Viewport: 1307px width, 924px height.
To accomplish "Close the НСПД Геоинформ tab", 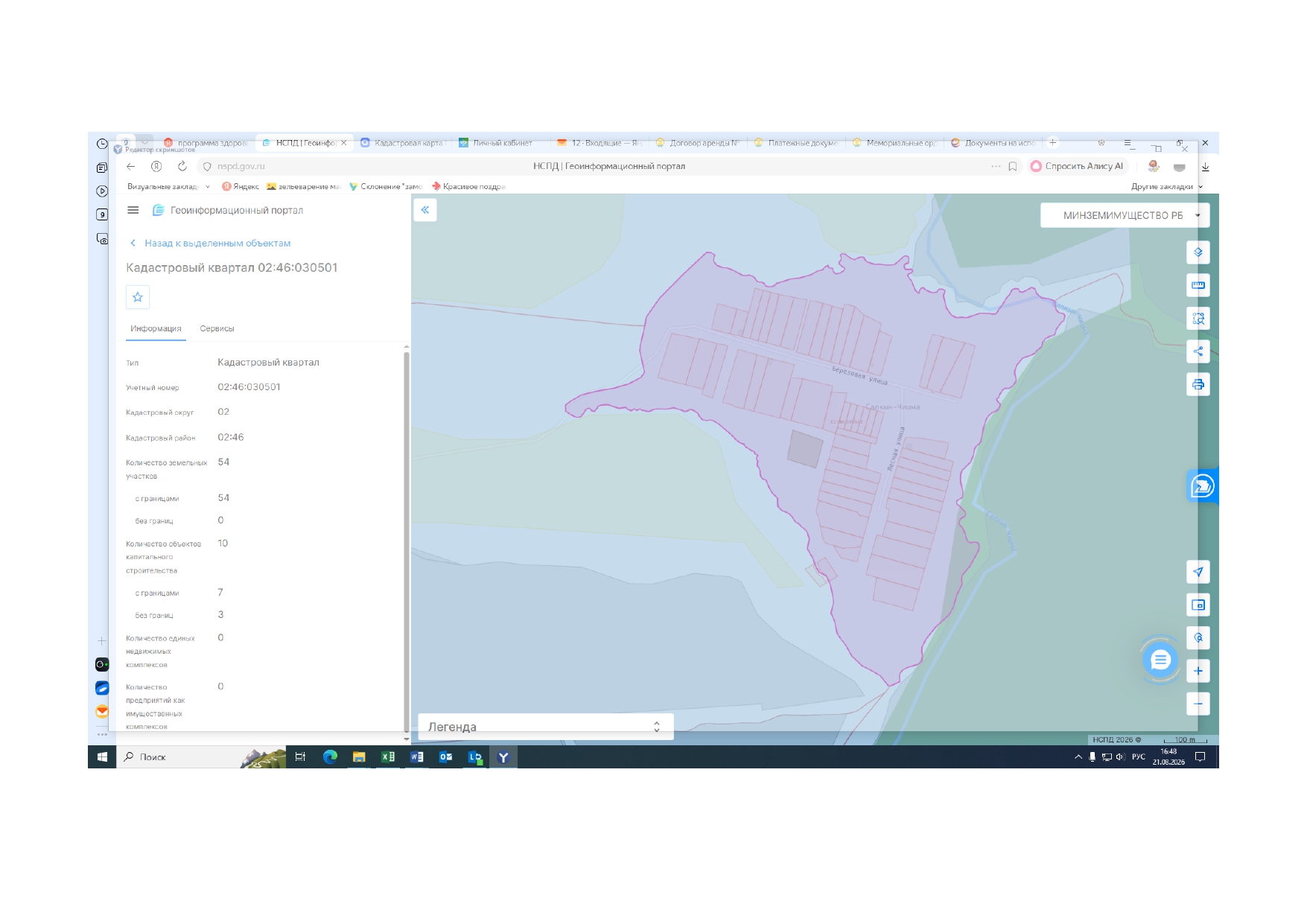I will coord(343,143).
